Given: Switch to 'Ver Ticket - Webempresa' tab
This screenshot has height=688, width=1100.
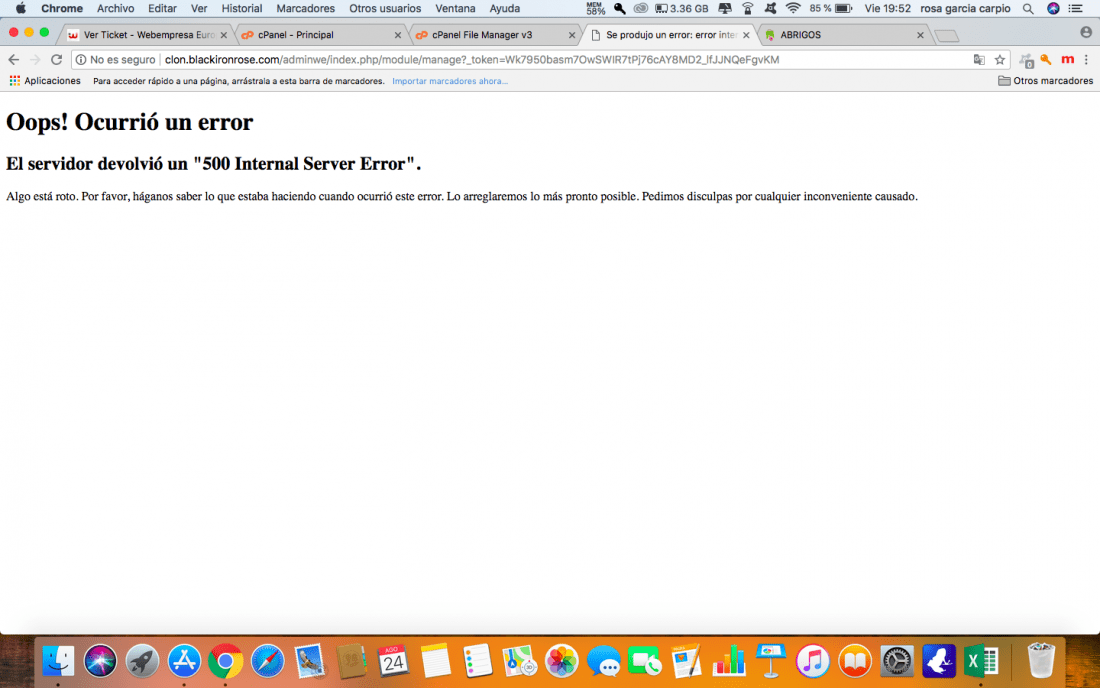Looking at the screenshot, I should 147,34.
